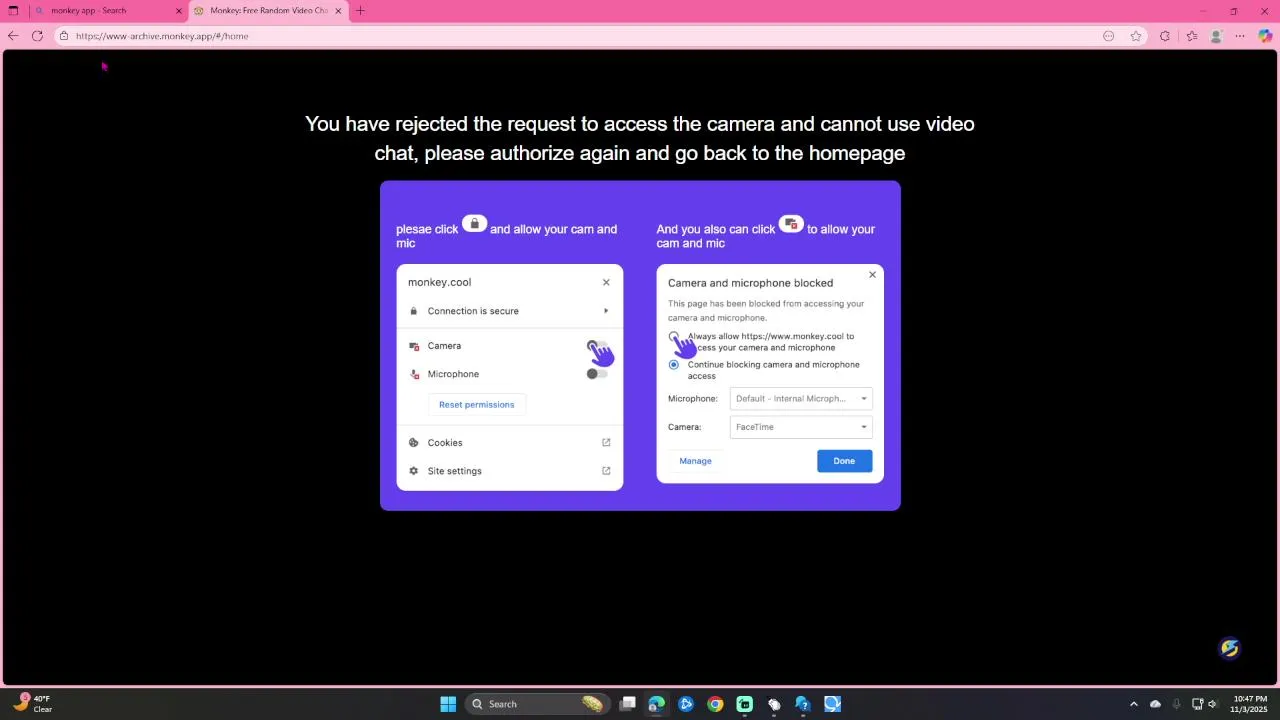Close the Monkey Free Random Video tab

[x=338, y=11]
